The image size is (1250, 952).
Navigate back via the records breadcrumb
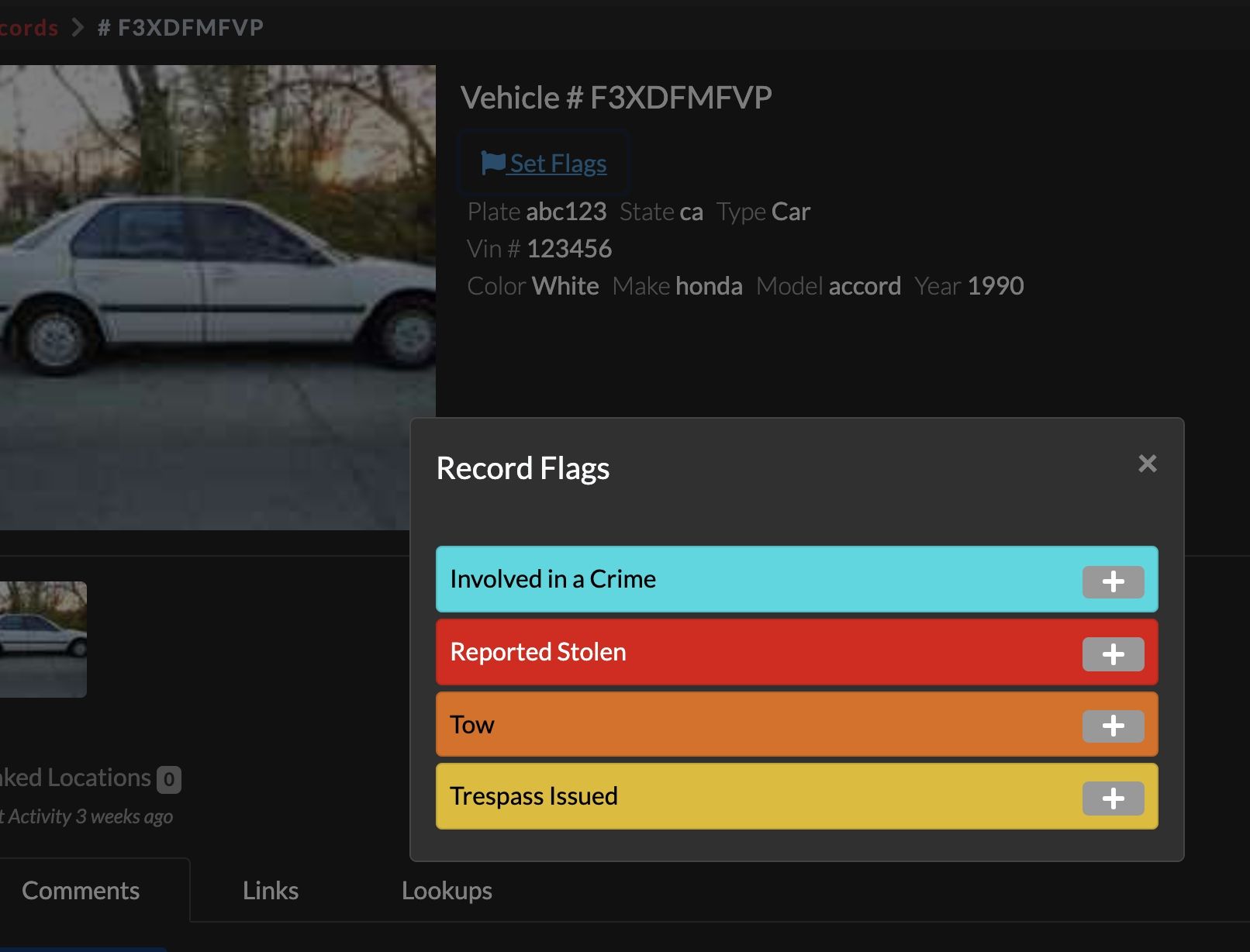click(x=29, y=27)
